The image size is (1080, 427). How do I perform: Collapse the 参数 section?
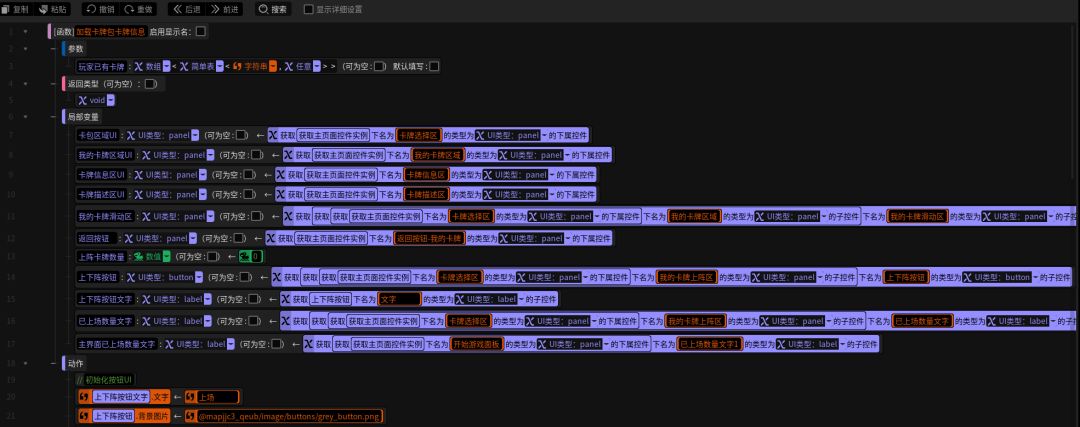25,49
